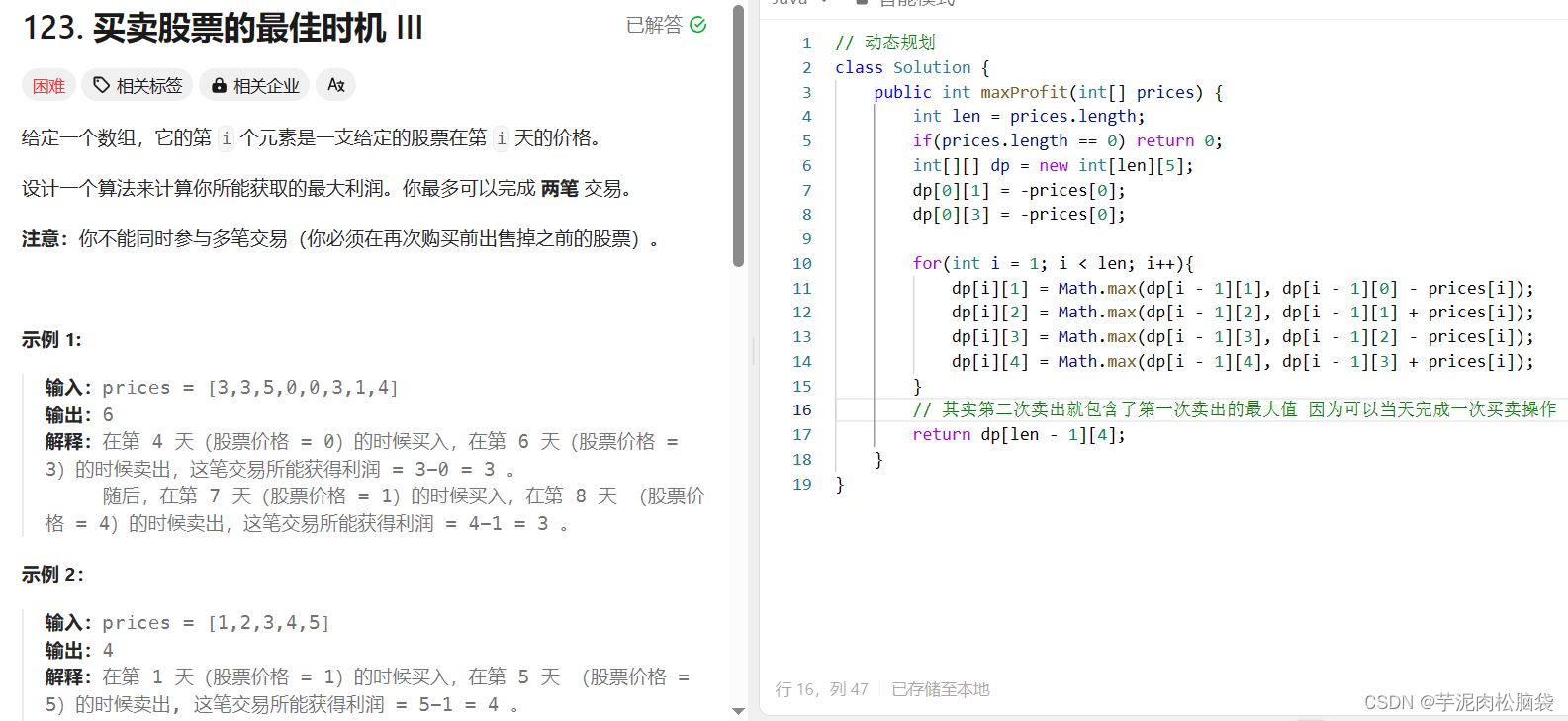
Task: Click the Chinese comment on line 16
Action: (1235, 409)
